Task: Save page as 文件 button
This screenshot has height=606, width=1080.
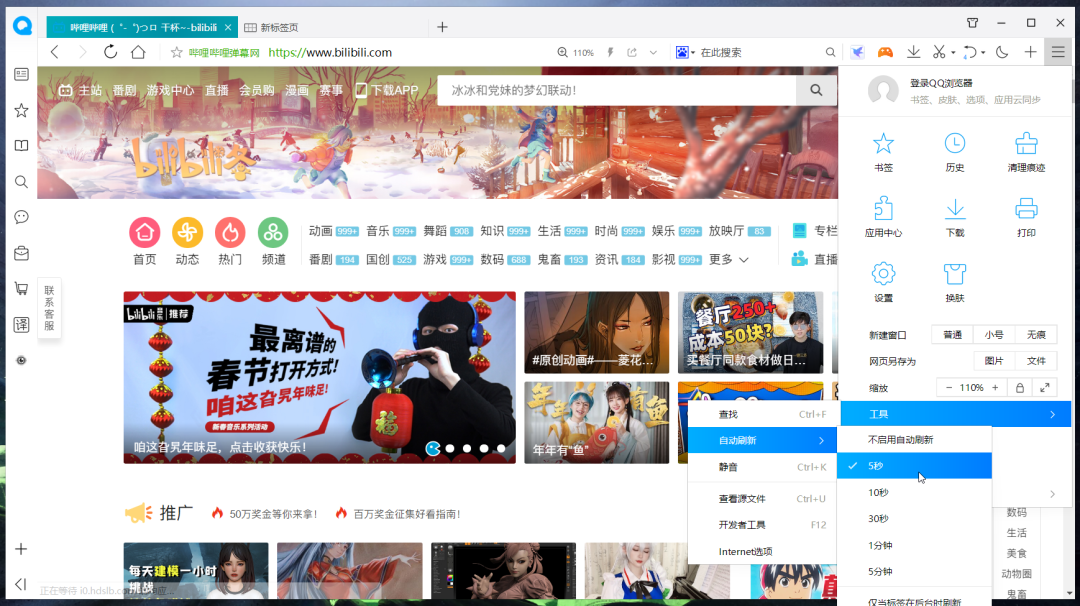Action: pyautogui.click(x=1036, y=361)
